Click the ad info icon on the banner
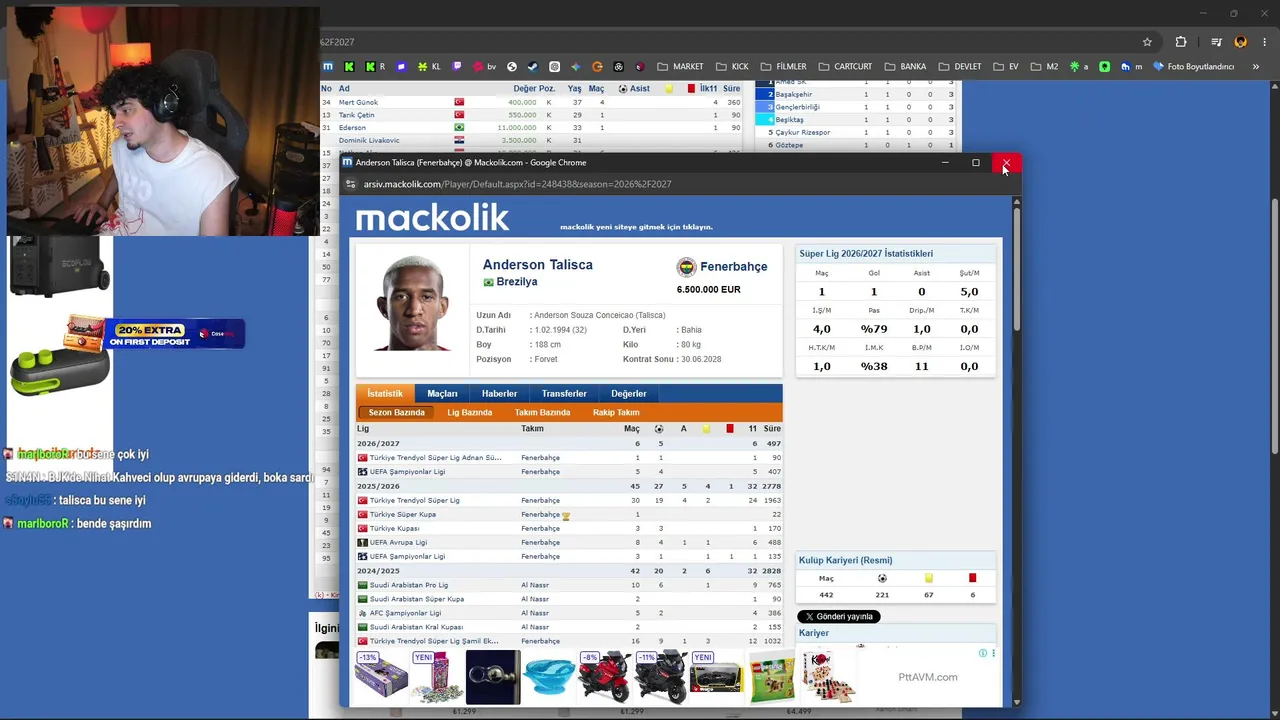The height and width of the screenshot is (720, 1280). pyautogui.click(x=983, y=654)
